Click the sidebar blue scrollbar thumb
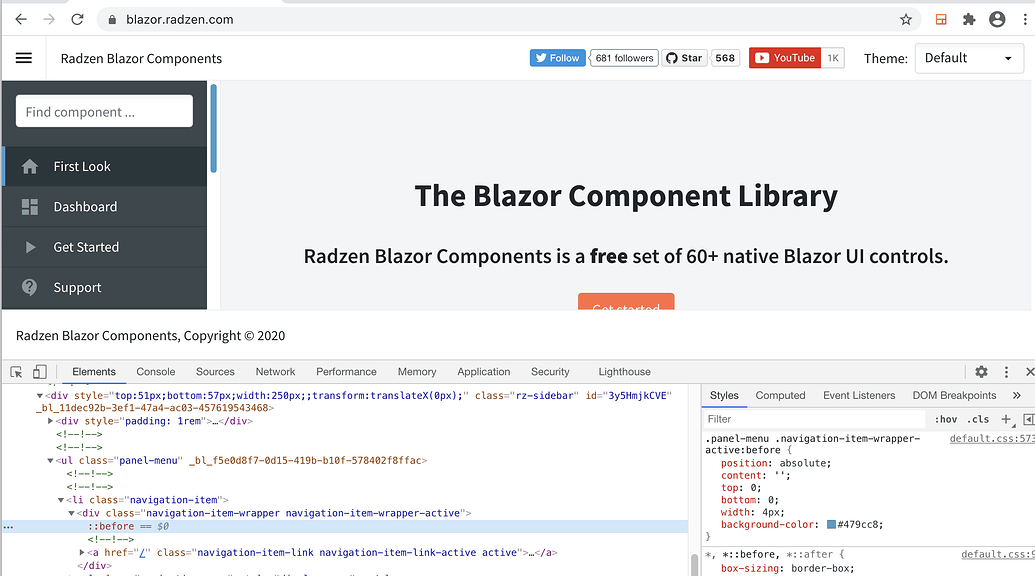 pos(213,129)
